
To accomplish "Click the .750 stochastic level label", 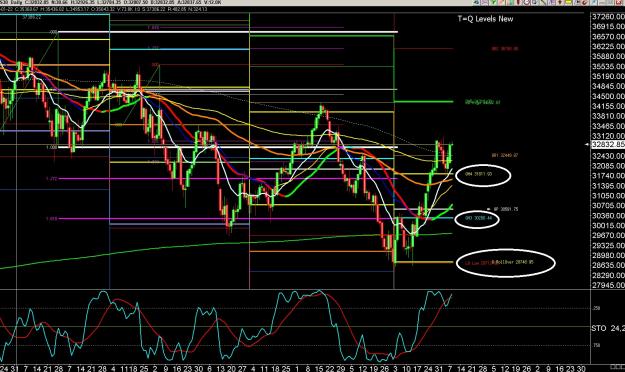I will (596, 345).
